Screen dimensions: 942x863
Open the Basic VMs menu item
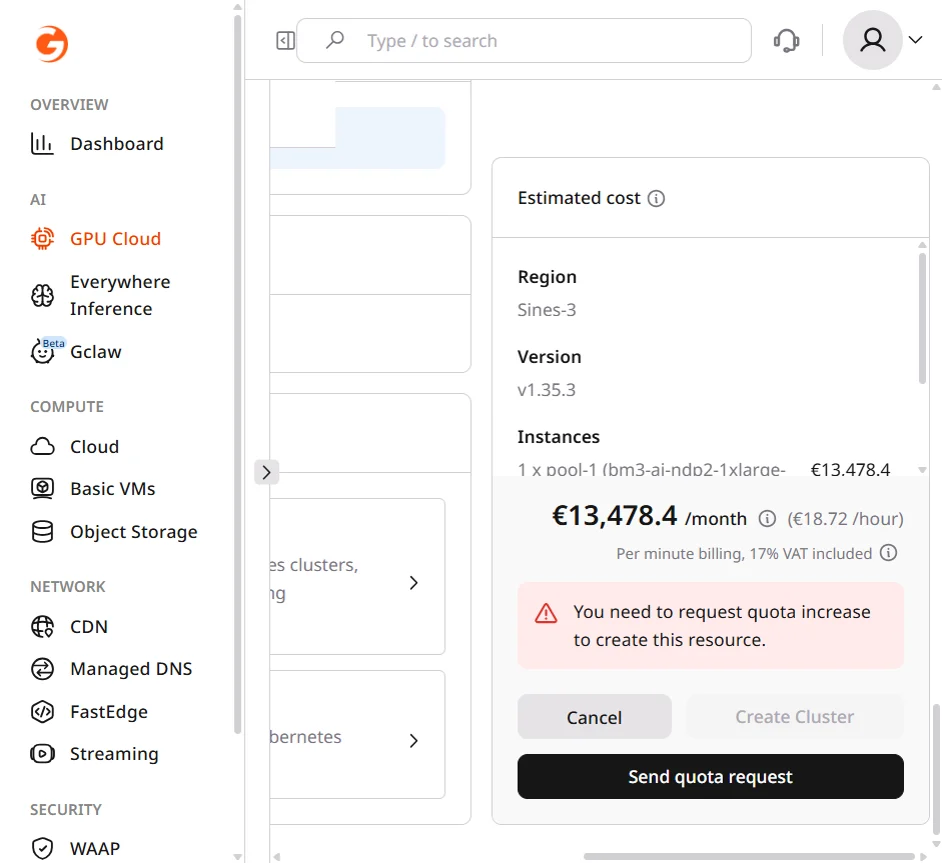pos(112,488)
